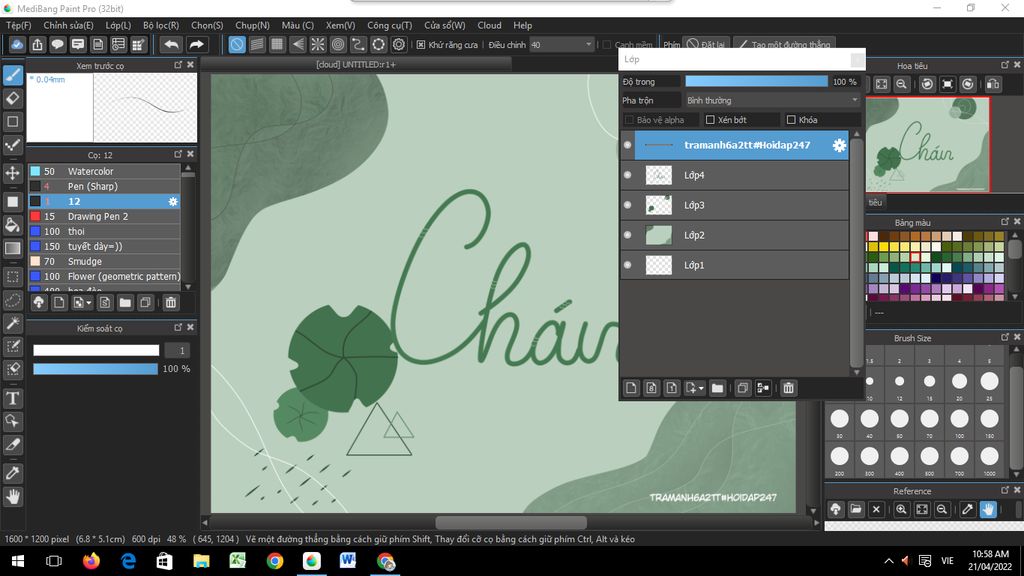The height and width of the screenshot is (576, 1024).
Task: Enable crisscross grid snap guide
Action: coord(278,44)
